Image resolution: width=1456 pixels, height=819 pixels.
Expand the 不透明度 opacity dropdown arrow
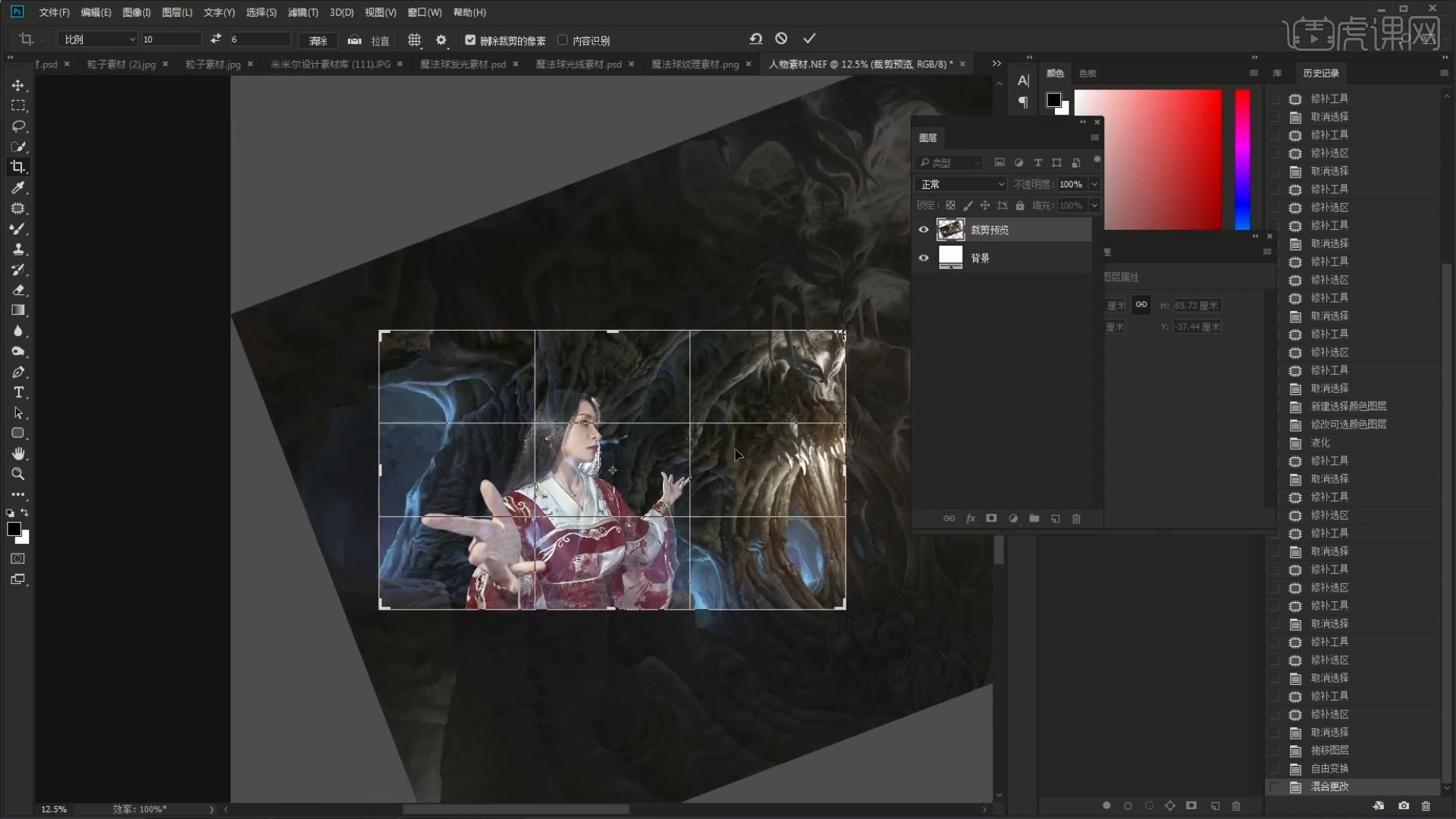(1094, 184)
